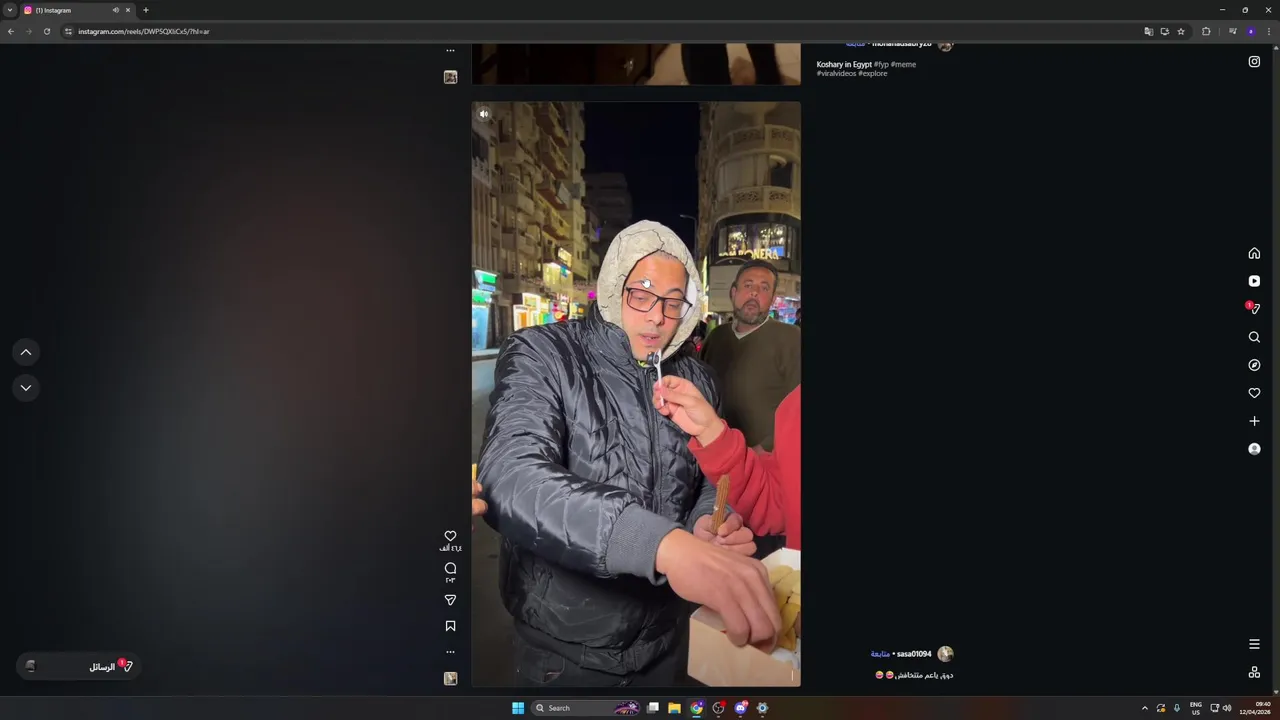Open the taskbar clock and date
Viewport: 1280px width, 720px height.
[1255, 708]
